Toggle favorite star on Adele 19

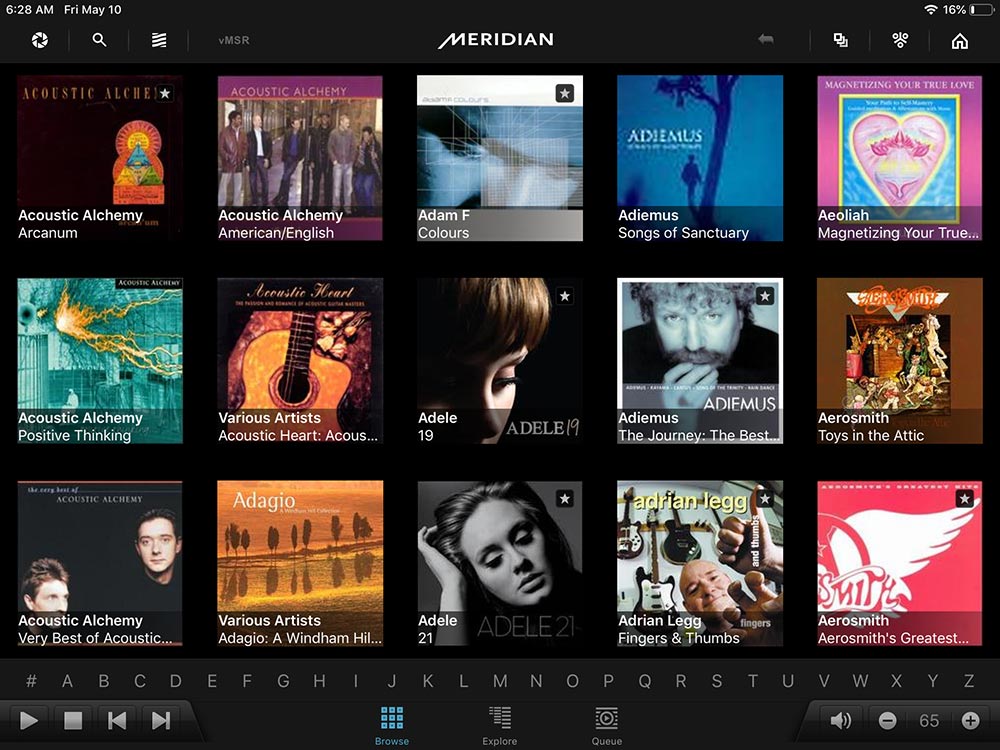[564, 296]
